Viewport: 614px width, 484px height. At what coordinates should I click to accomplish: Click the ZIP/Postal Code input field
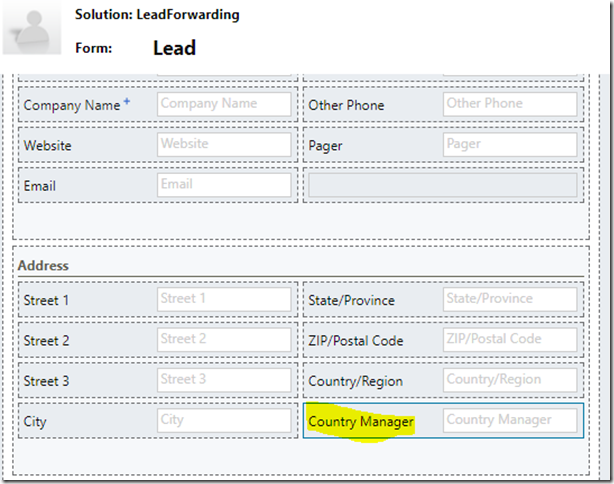(x=510, y=340)
